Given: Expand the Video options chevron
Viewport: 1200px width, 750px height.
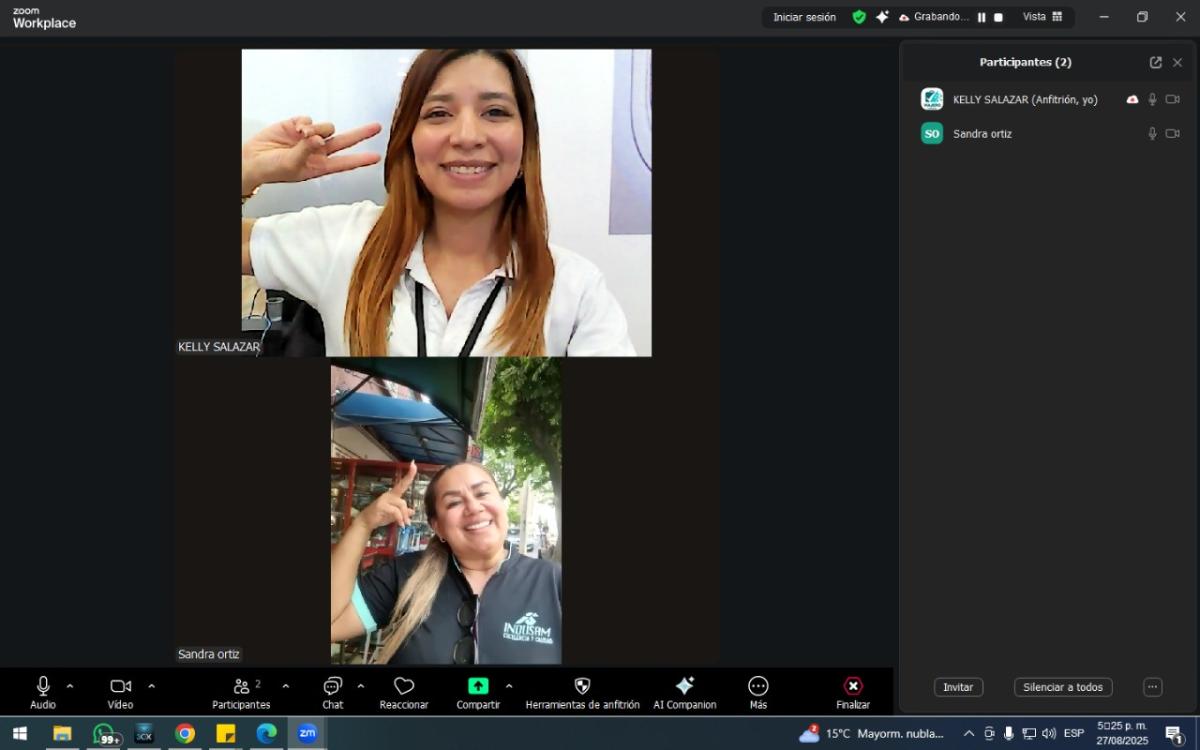Looking at the screenshot, I should tap(152, 686).
